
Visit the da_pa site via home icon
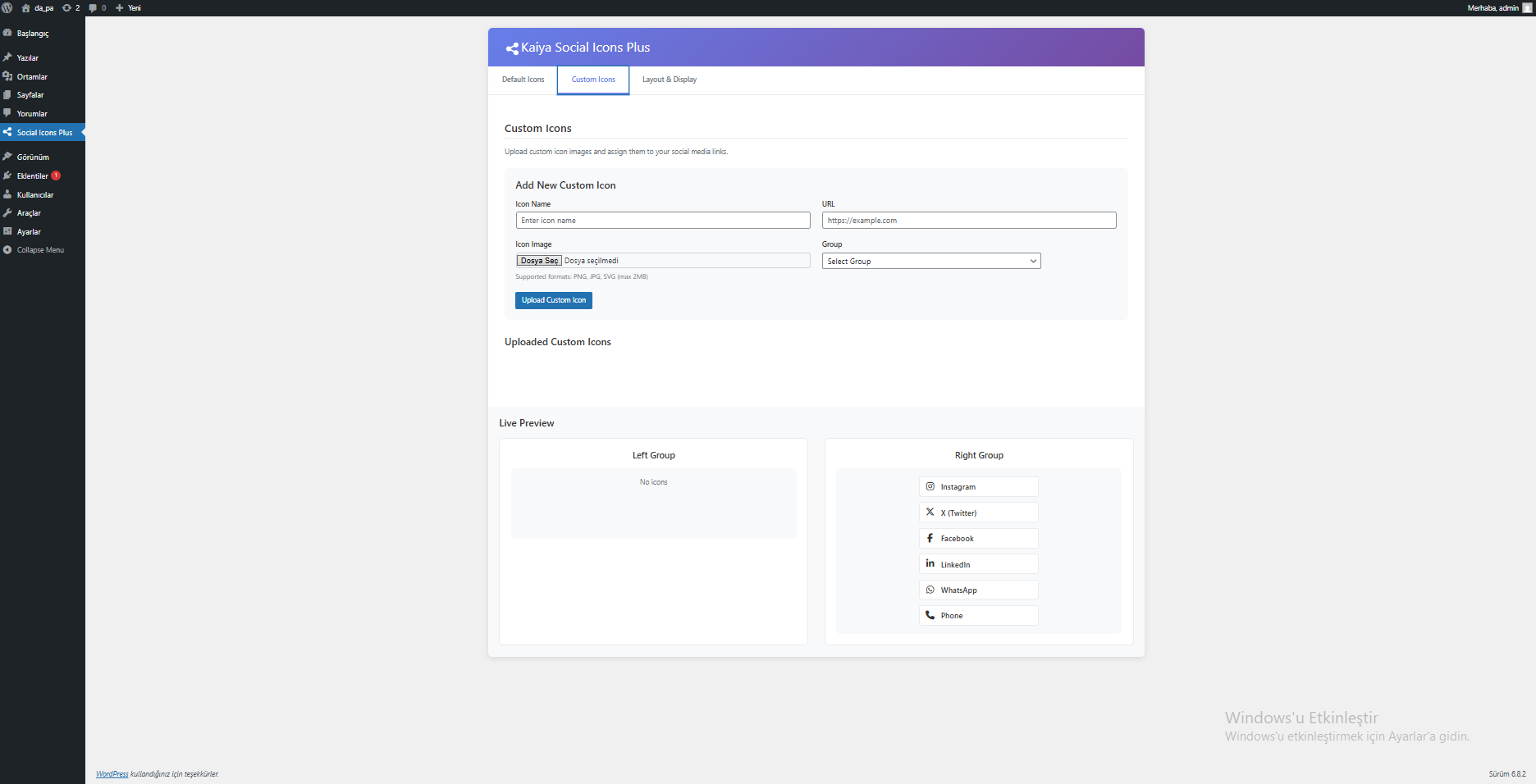tap(25, 7)
